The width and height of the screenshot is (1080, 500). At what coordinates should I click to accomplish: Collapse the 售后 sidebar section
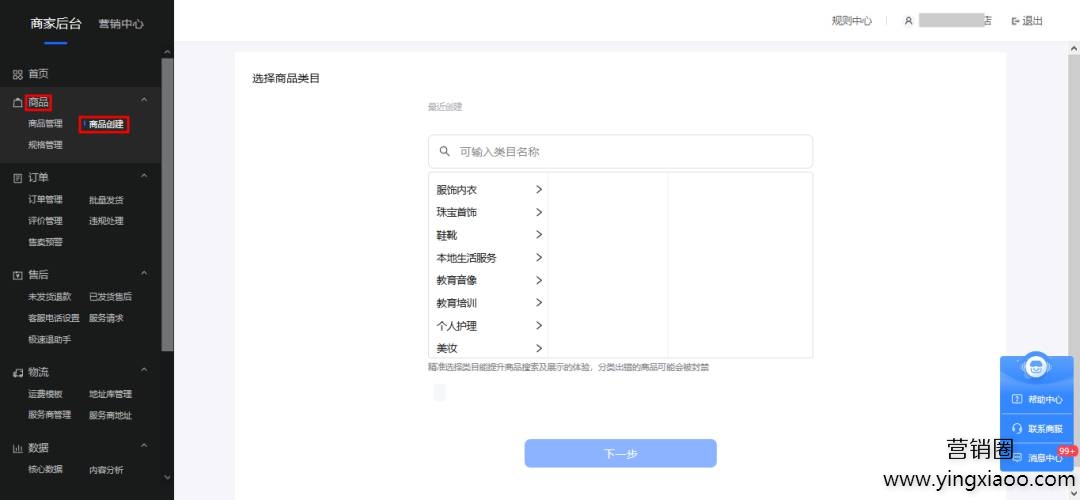pos(144,273)
